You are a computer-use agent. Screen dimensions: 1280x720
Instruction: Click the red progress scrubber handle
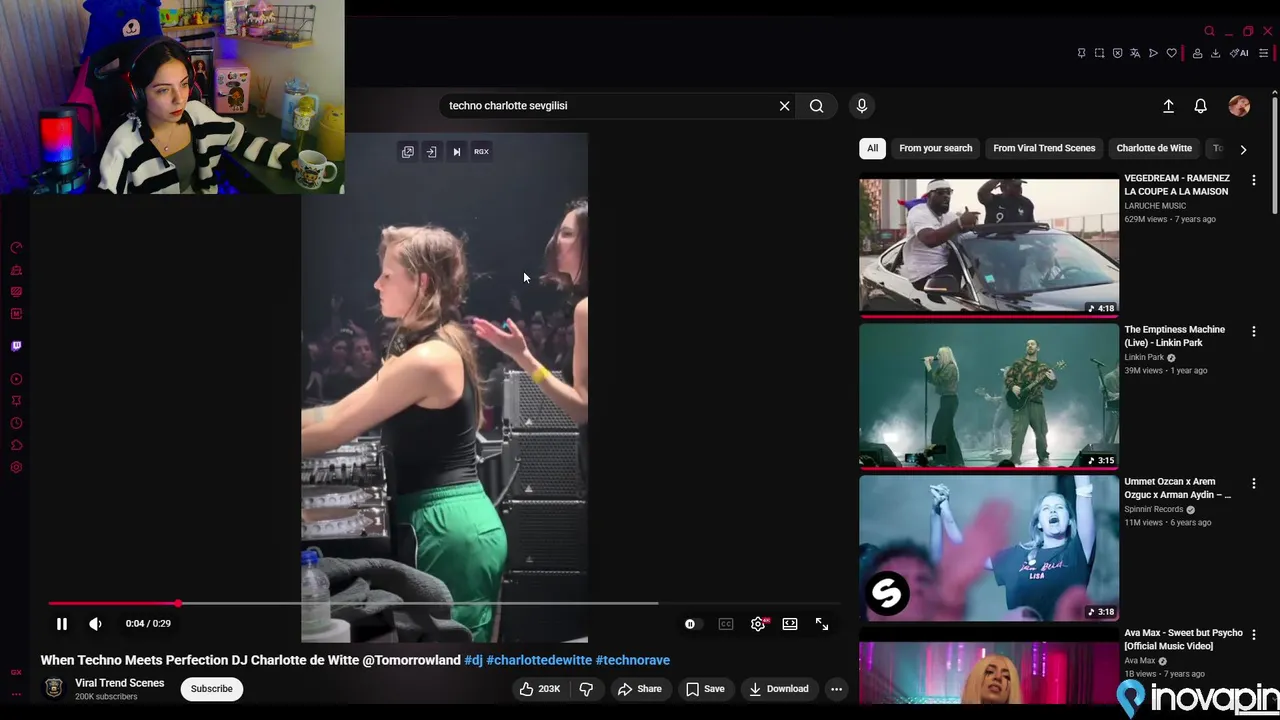tap(178, 603)
